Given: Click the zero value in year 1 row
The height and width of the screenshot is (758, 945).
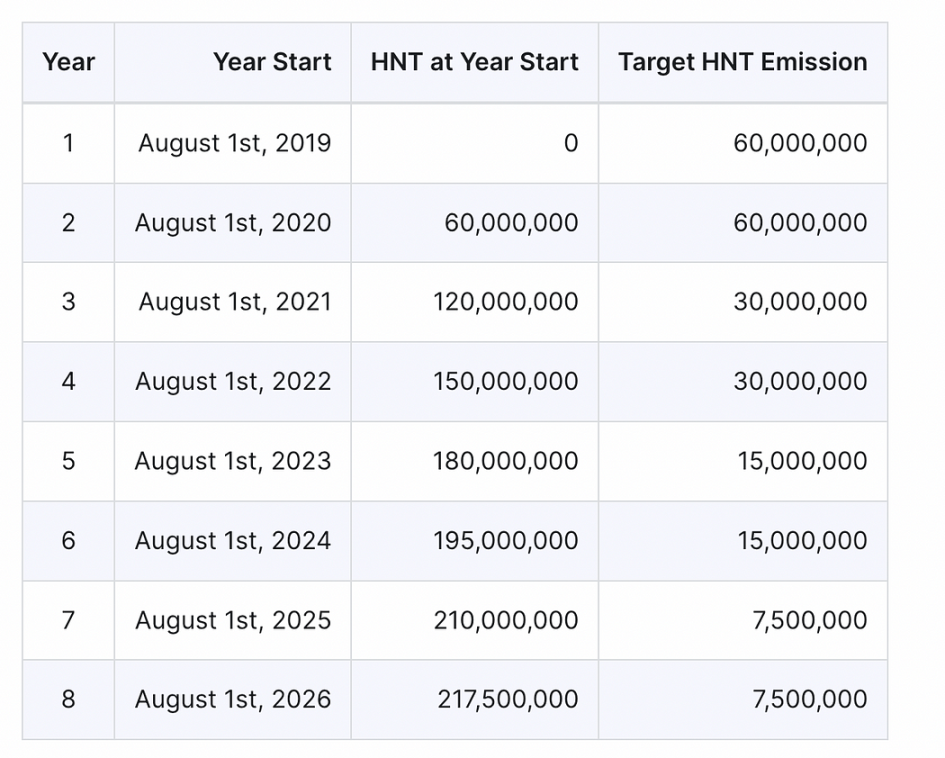Looking at the screenshot, I should (x=570, y=143).
